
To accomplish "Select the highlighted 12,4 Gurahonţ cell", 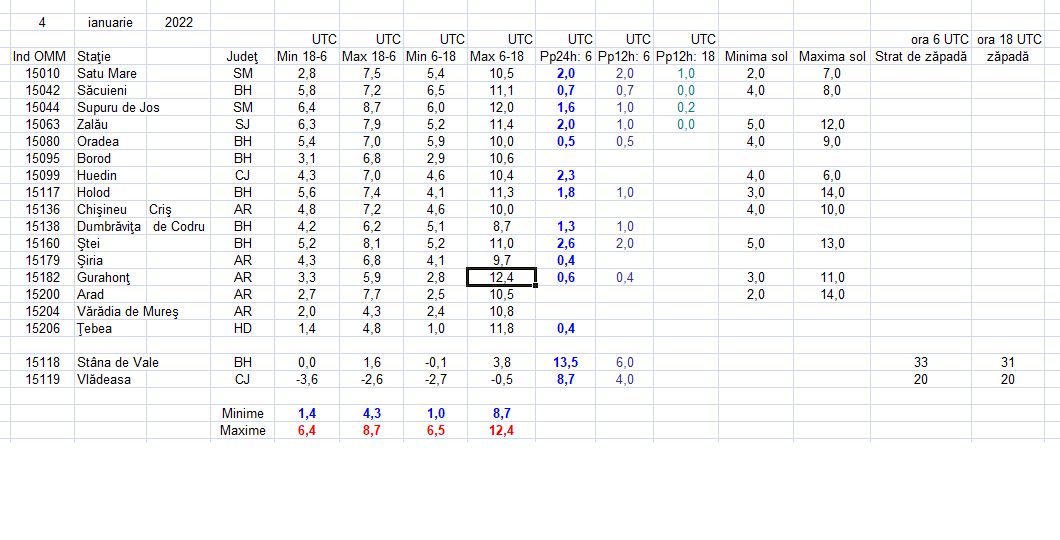I will point(501,277).
